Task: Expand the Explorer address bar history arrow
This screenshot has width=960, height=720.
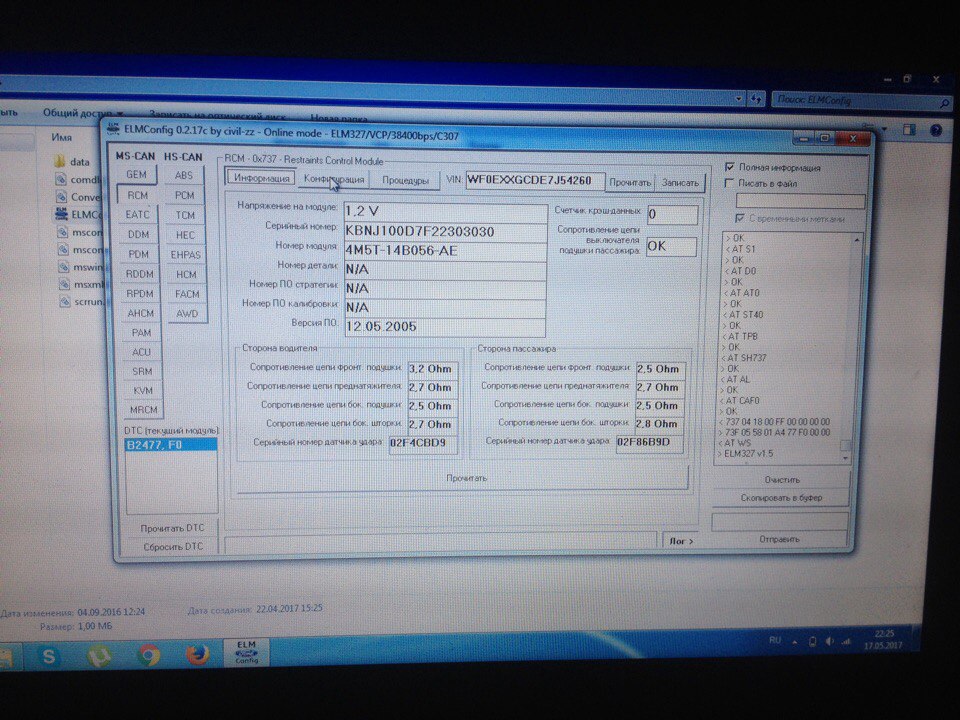Action: pyautogui.click(x=739, y=98)
